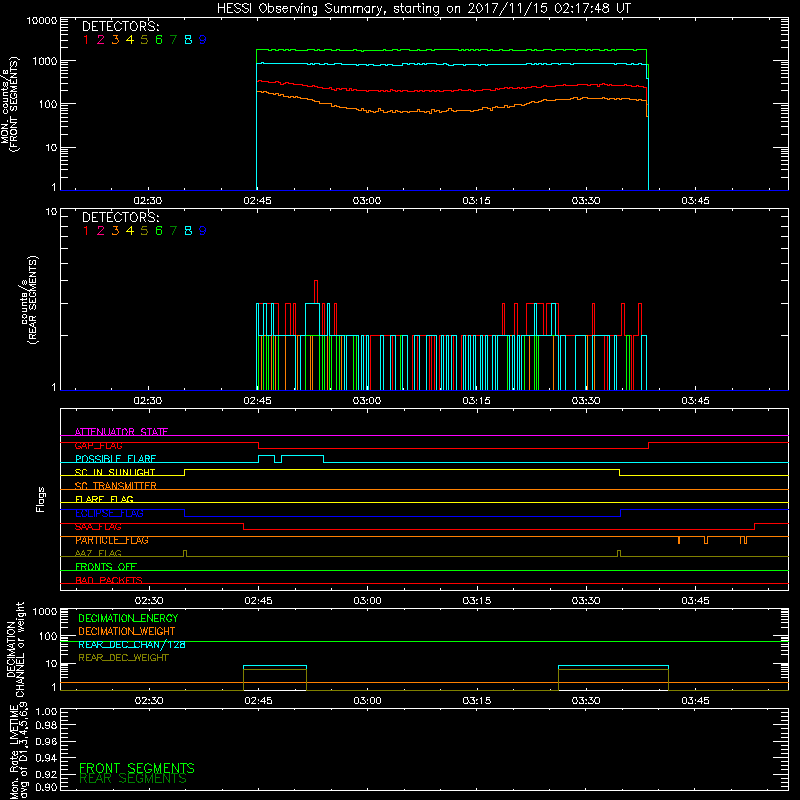Select detector 6 in front segments legend
This screenshot has width=800, height=800.
pos(159,40)
